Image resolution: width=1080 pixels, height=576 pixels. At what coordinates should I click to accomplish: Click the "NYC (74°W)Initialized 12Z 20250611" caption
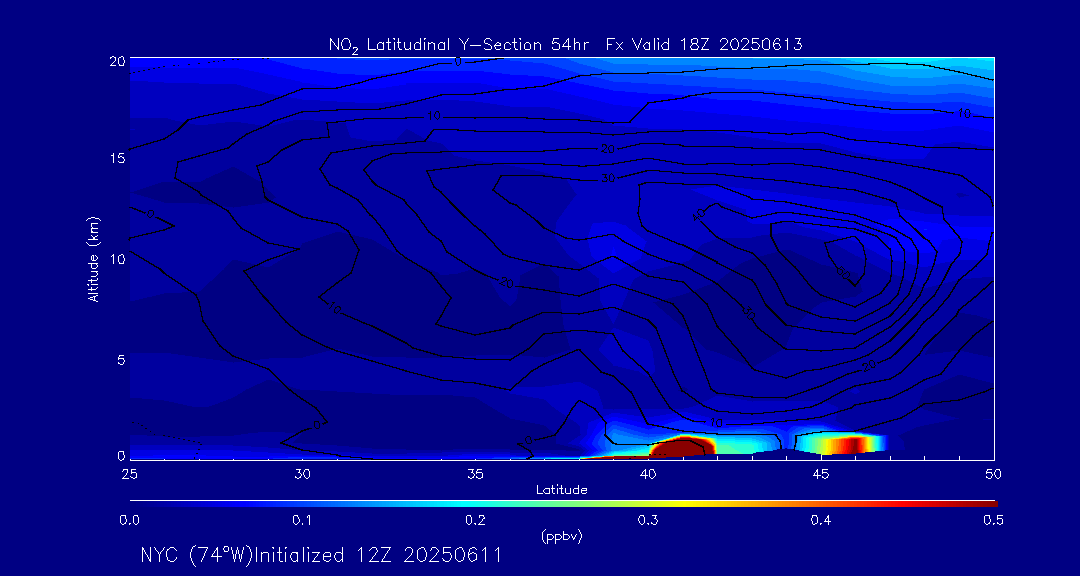(320, 555)
